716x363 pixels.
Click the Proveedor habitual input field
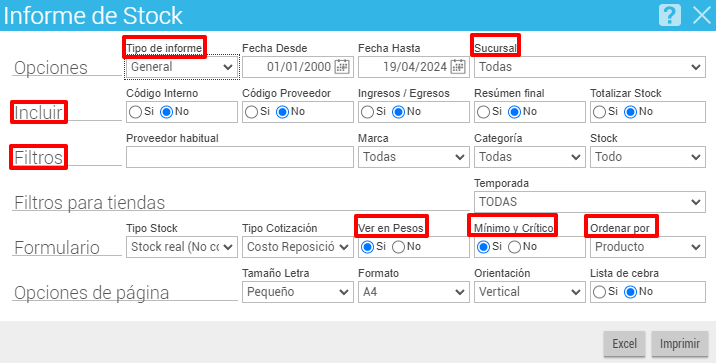pyautogui.click(x=240, y=157)
